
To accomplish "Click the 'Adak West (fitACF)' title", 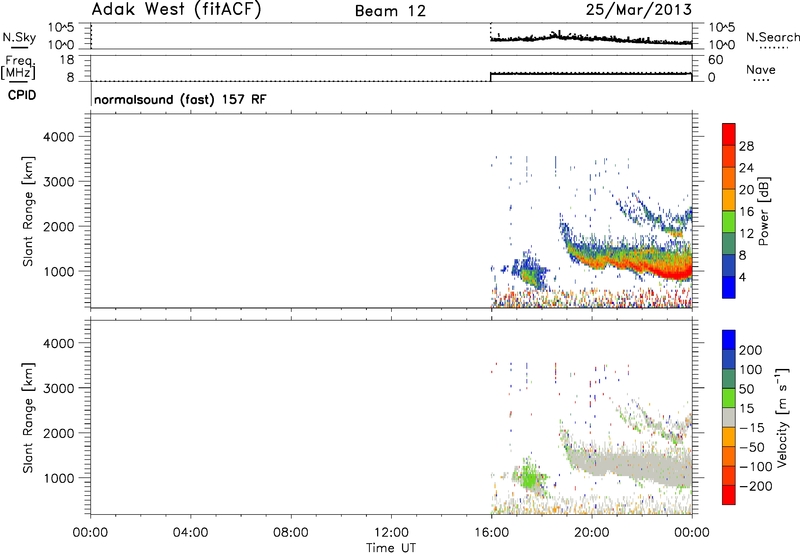I will (176, 10).
